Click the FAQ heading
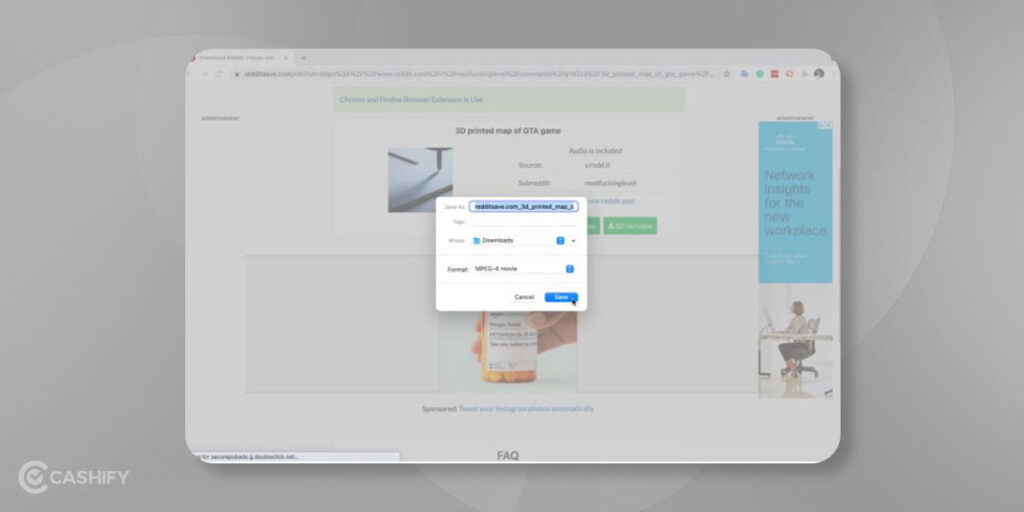The height and width of the screenshot is (512, 1024). (507, 455)
